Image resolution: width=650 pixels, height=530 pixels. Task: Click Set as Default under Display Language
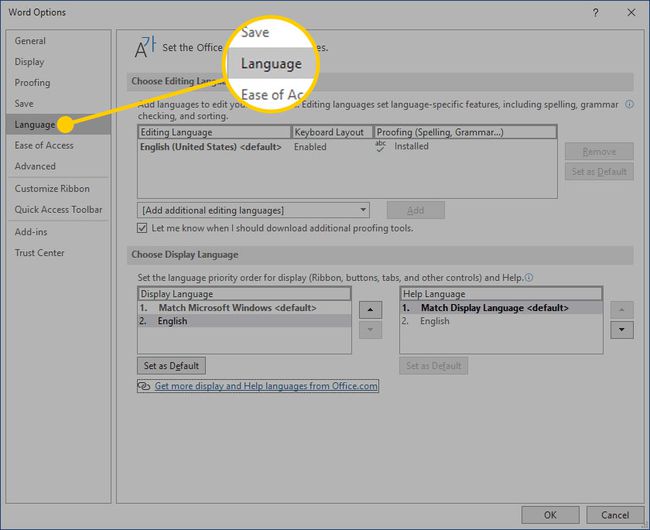pos(171,365)
